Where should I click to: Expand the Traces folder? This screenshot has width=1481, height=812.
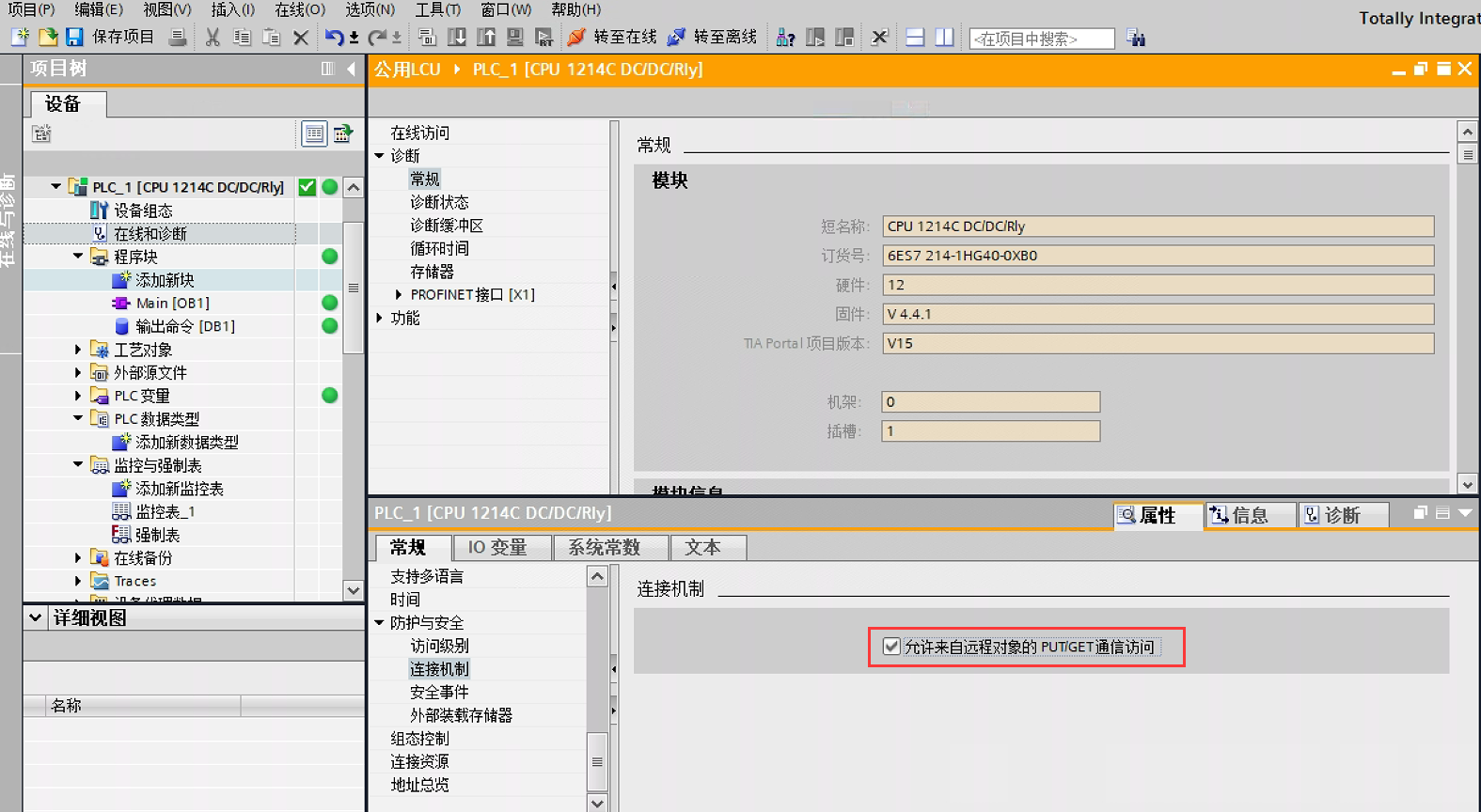click(78, 581)
